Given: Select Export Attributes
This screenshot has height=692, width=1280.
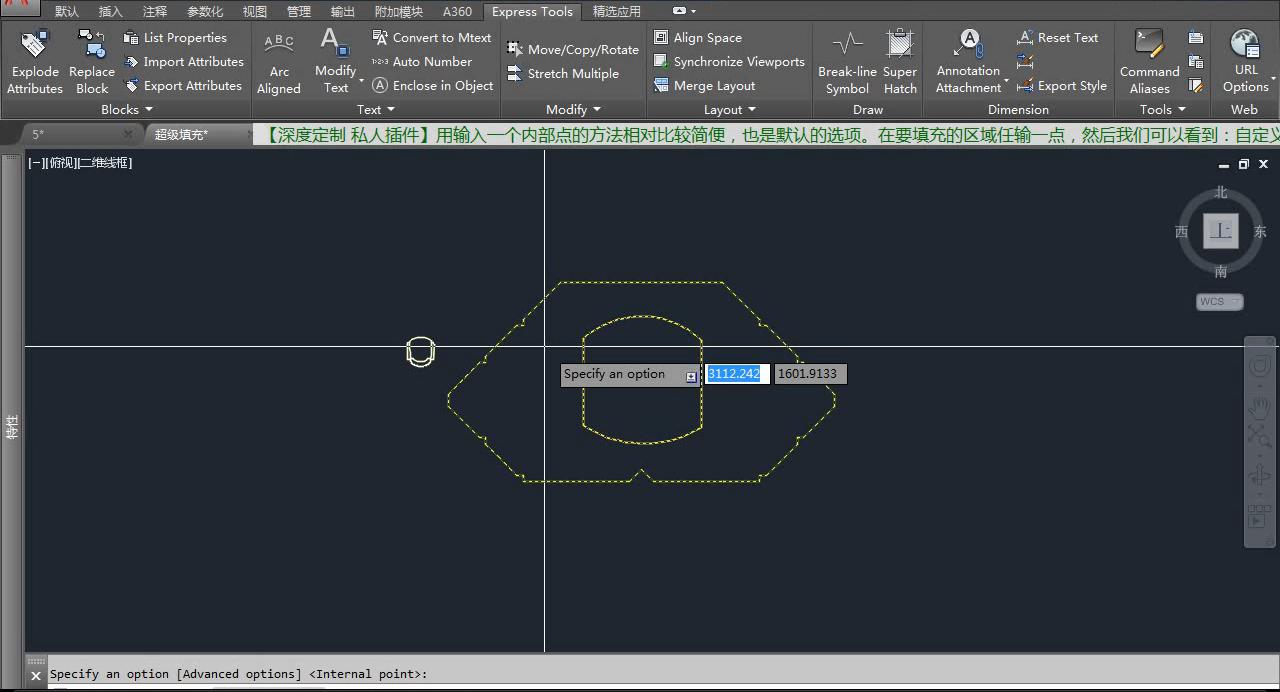Looking at the screenshot, I should [183, 86].
